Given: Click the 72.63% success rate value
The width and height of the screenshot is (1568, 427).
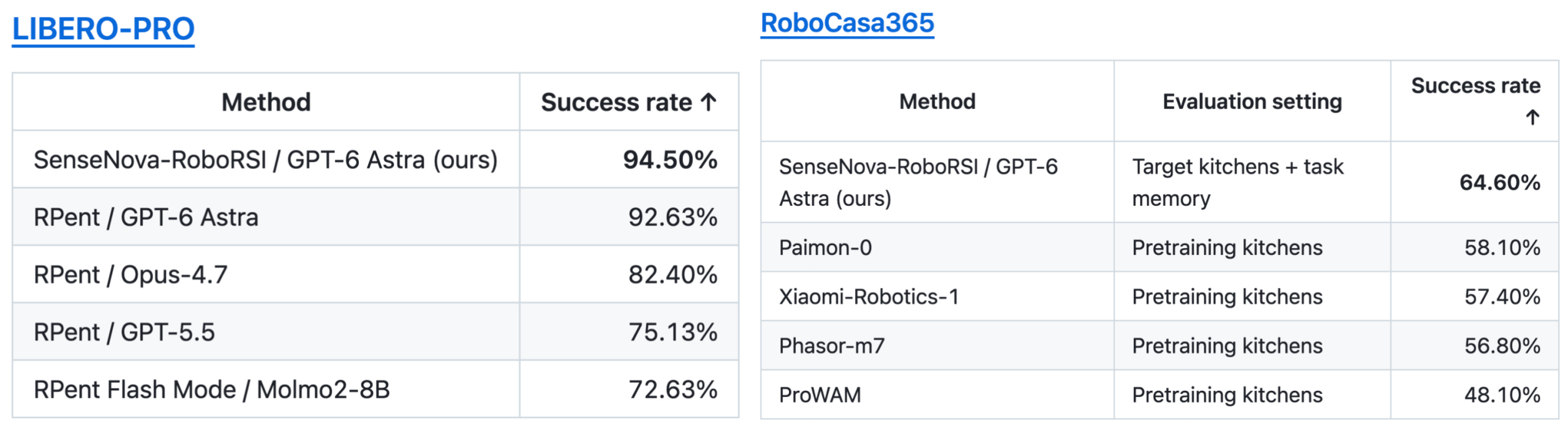Looking at the screenshot, I should coord(673,390).
